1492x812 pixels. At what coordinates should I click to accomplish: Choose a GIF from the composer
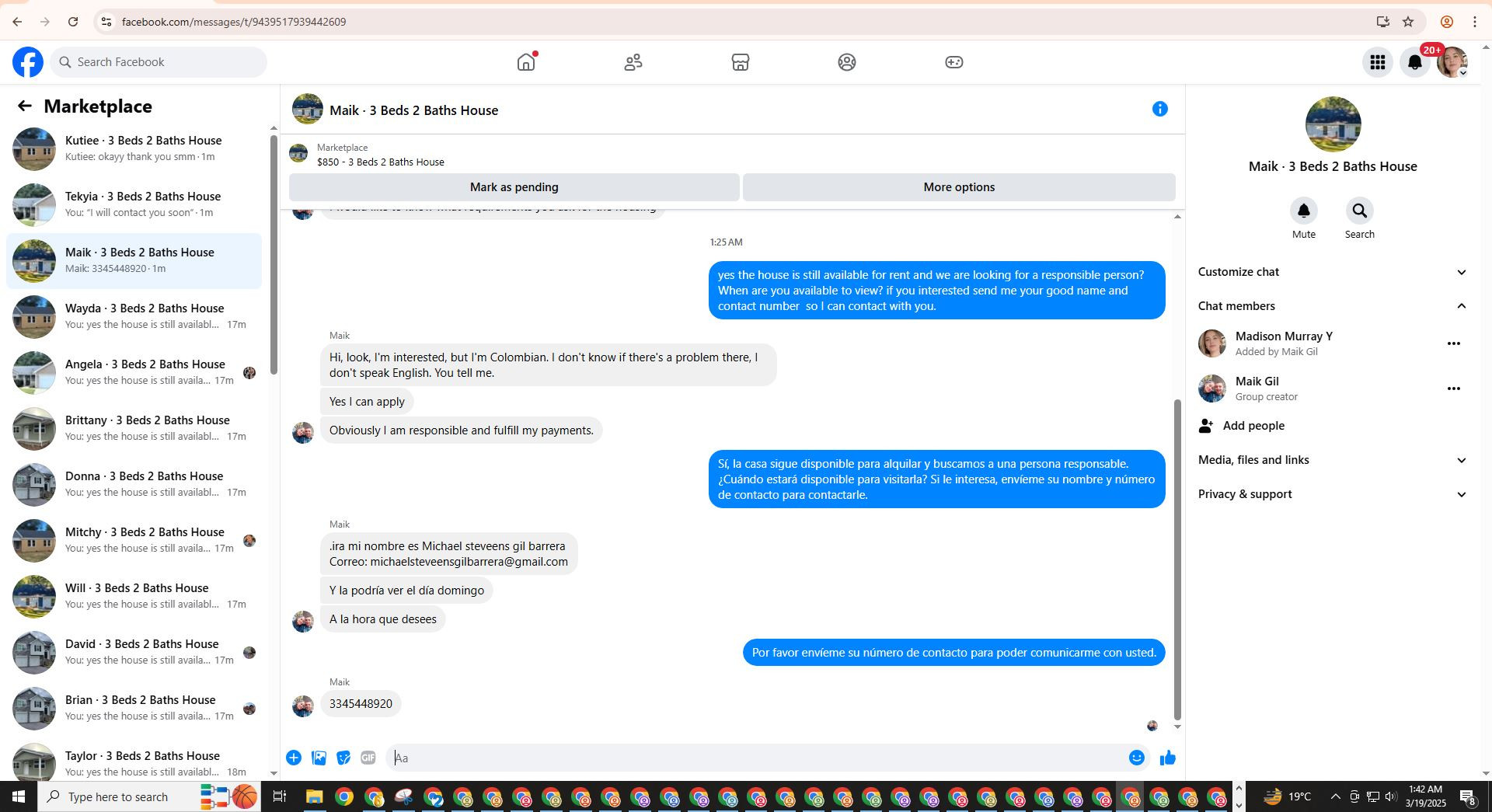pos(368,758)
